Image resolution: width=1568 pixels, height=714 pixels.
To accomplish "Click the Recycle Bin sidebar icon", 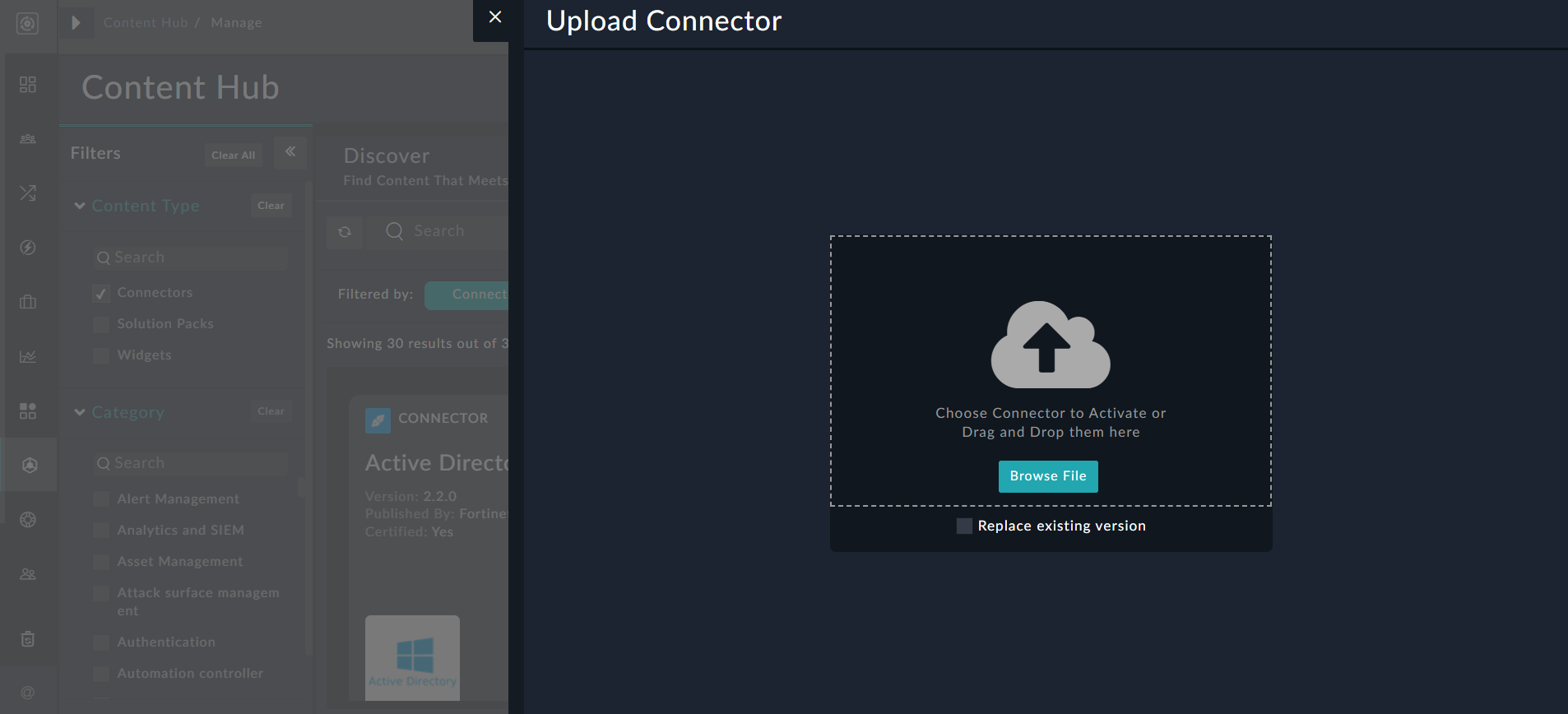I will (28, 639).
